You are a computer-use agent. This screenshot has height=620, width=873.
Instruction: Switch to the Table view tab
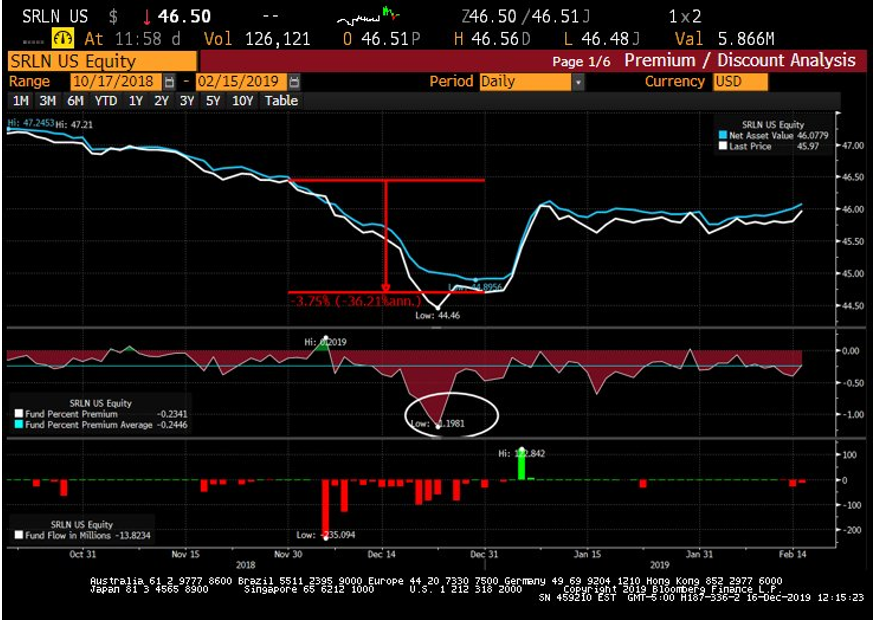[281, 101]
